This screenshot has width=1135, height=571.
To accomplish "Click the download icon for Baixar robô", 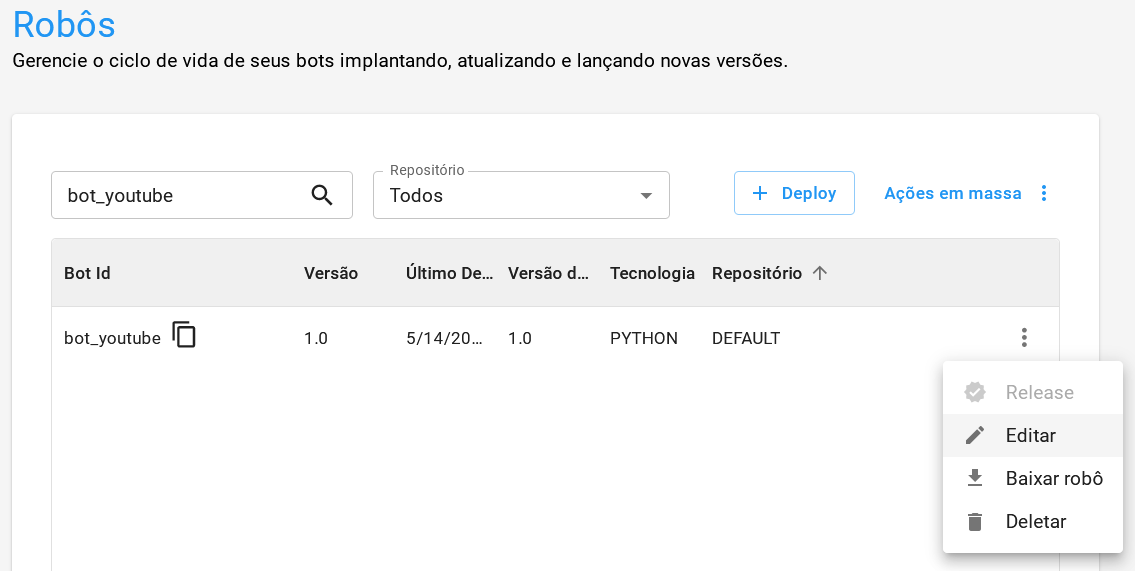I will pyautogui.click(x=975, y=479).
